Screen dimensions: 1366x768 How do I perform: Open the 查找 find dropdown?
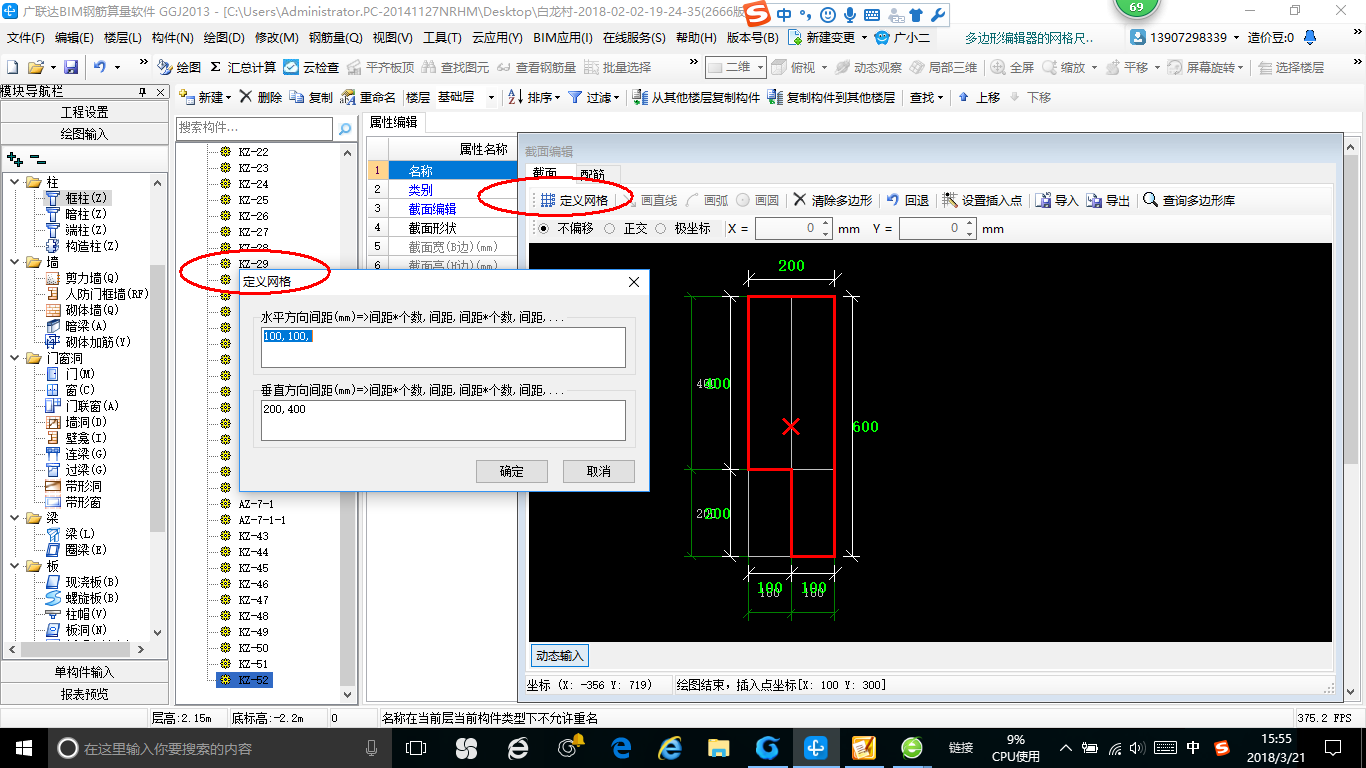click(926, 97)
